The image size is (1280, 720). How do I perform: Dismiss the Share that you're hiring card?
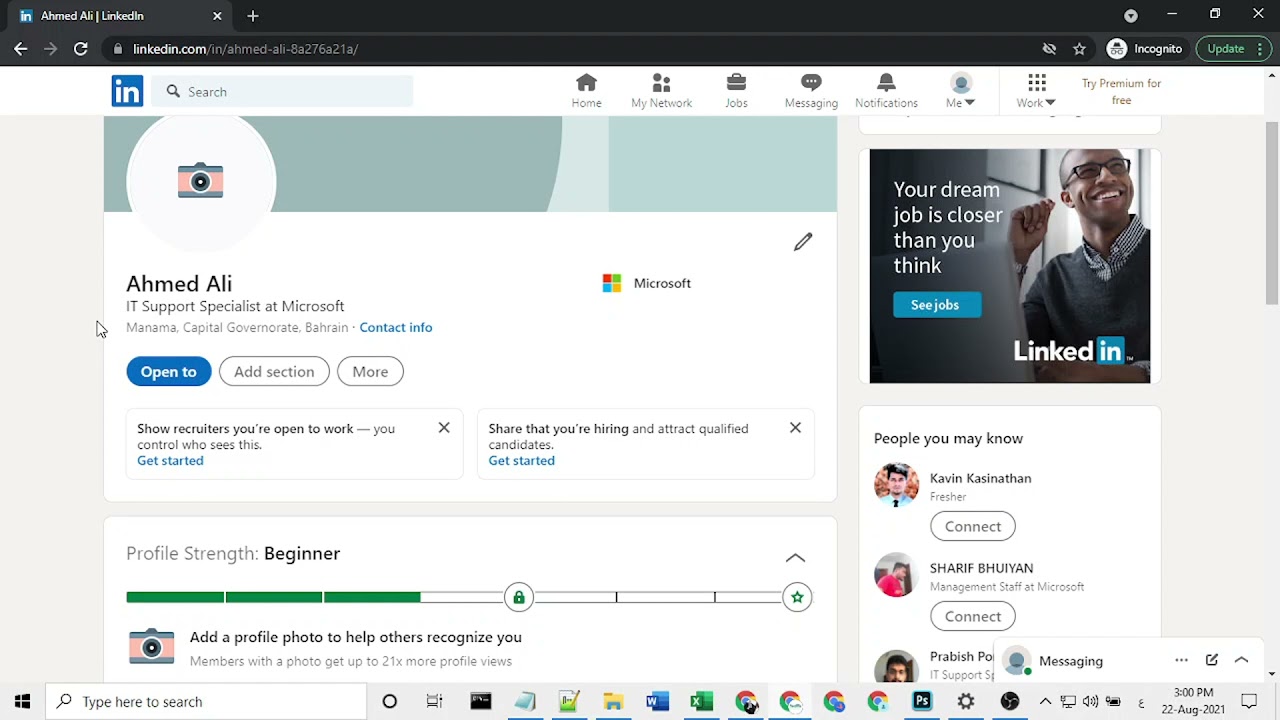point(795,428)
